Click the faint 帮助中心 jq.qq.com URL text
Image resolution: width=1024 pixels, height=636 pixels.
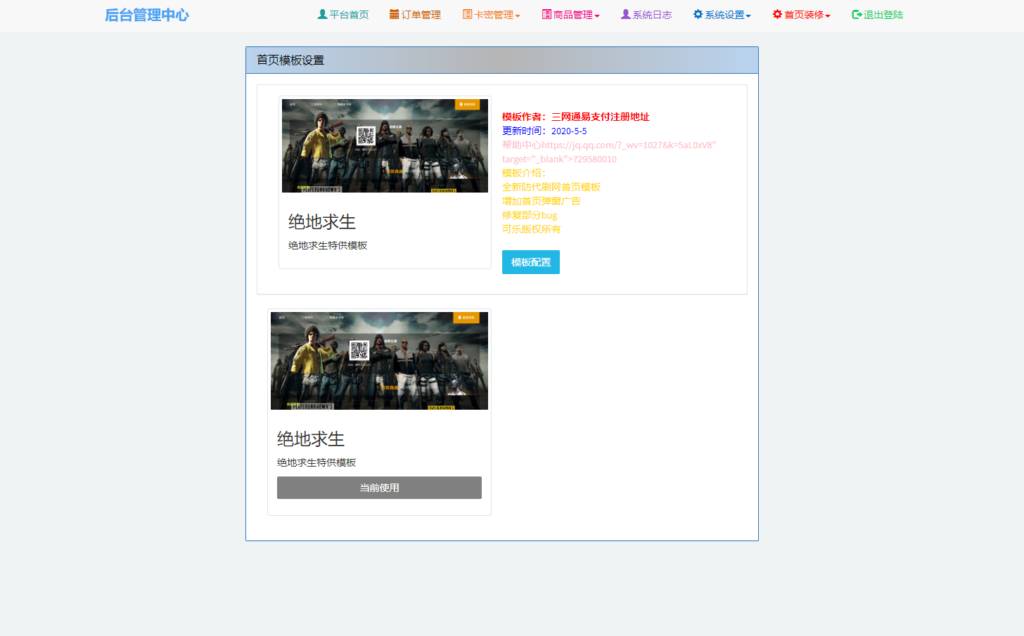coord(609,151)
